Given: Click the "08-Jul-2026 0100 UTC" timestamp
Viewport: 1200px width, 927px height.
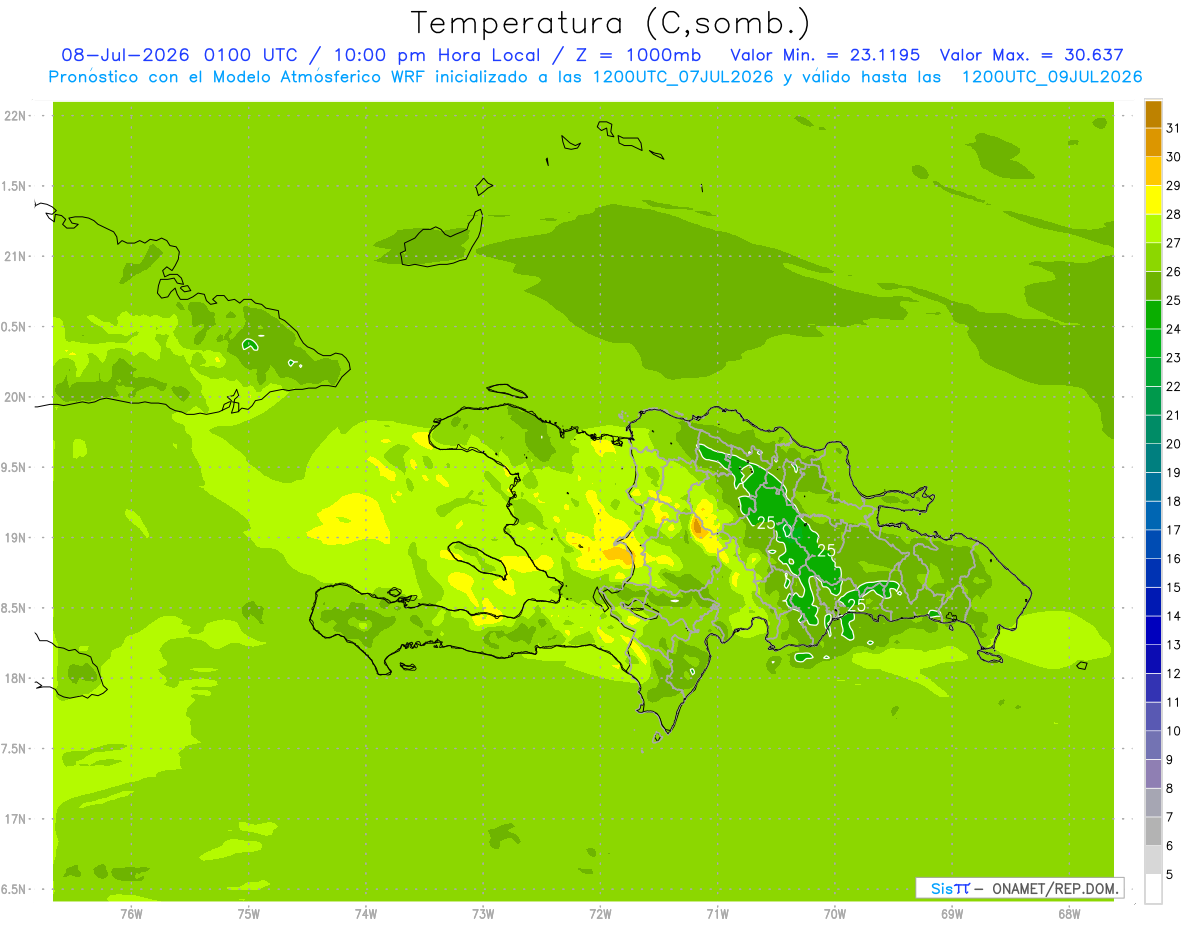Looking at the screenshot, I should [179, 55].
